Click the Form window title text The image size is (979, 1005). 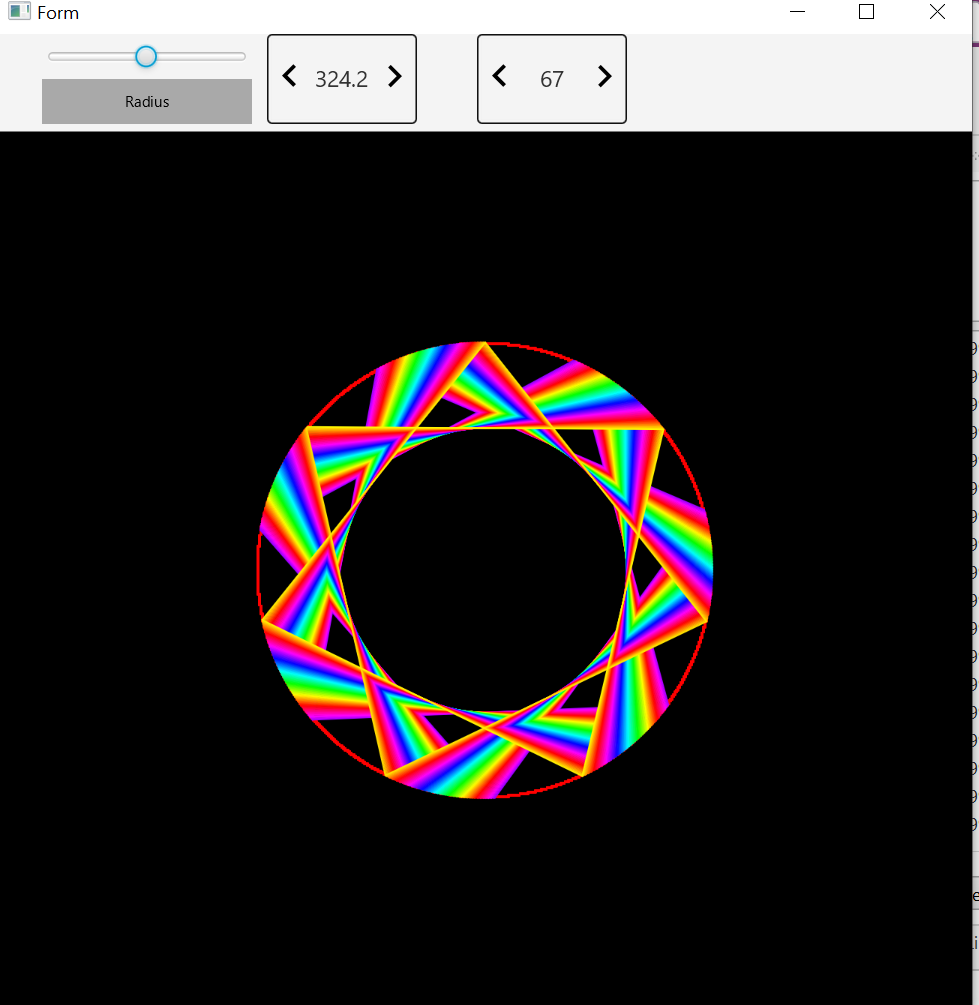[x=58, y=12]
